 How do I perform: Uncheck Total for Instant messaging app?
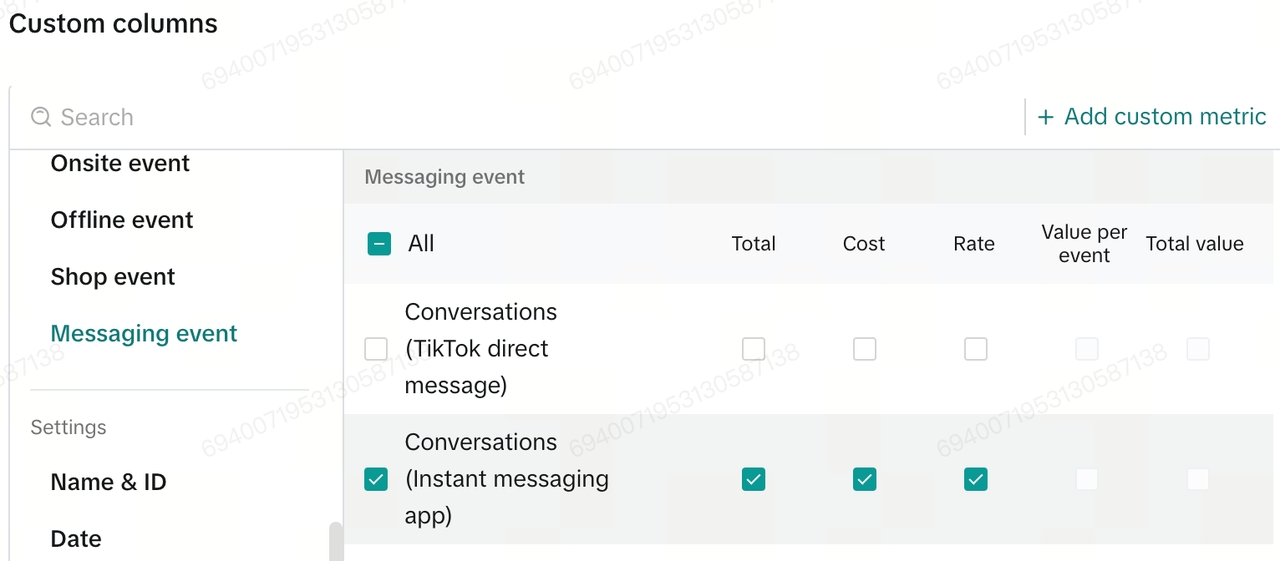click(x=754, y=480)
